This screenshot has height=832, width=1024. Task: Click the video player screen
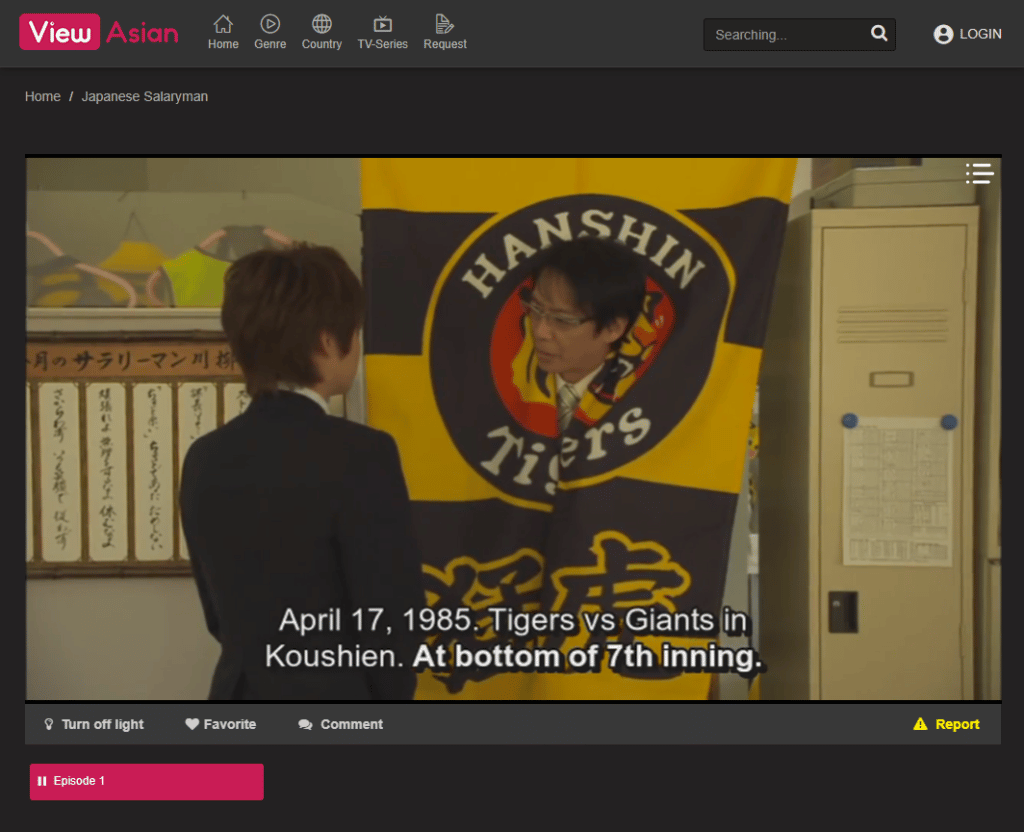512,427
